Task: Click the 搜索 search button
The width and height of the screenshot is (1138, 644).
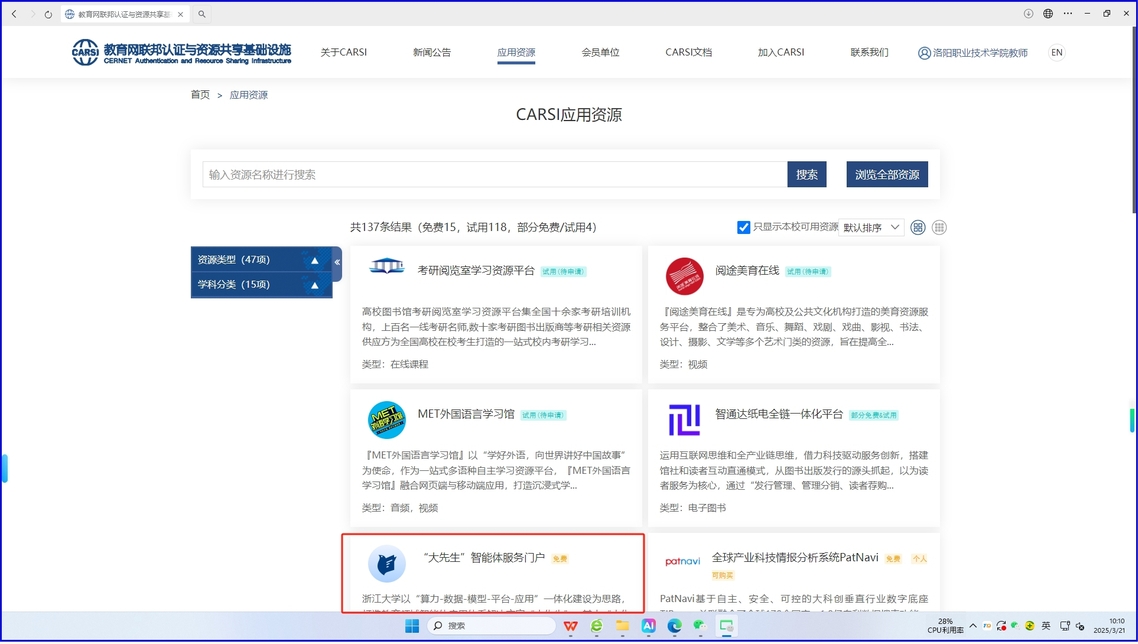Action: point(806,174)
